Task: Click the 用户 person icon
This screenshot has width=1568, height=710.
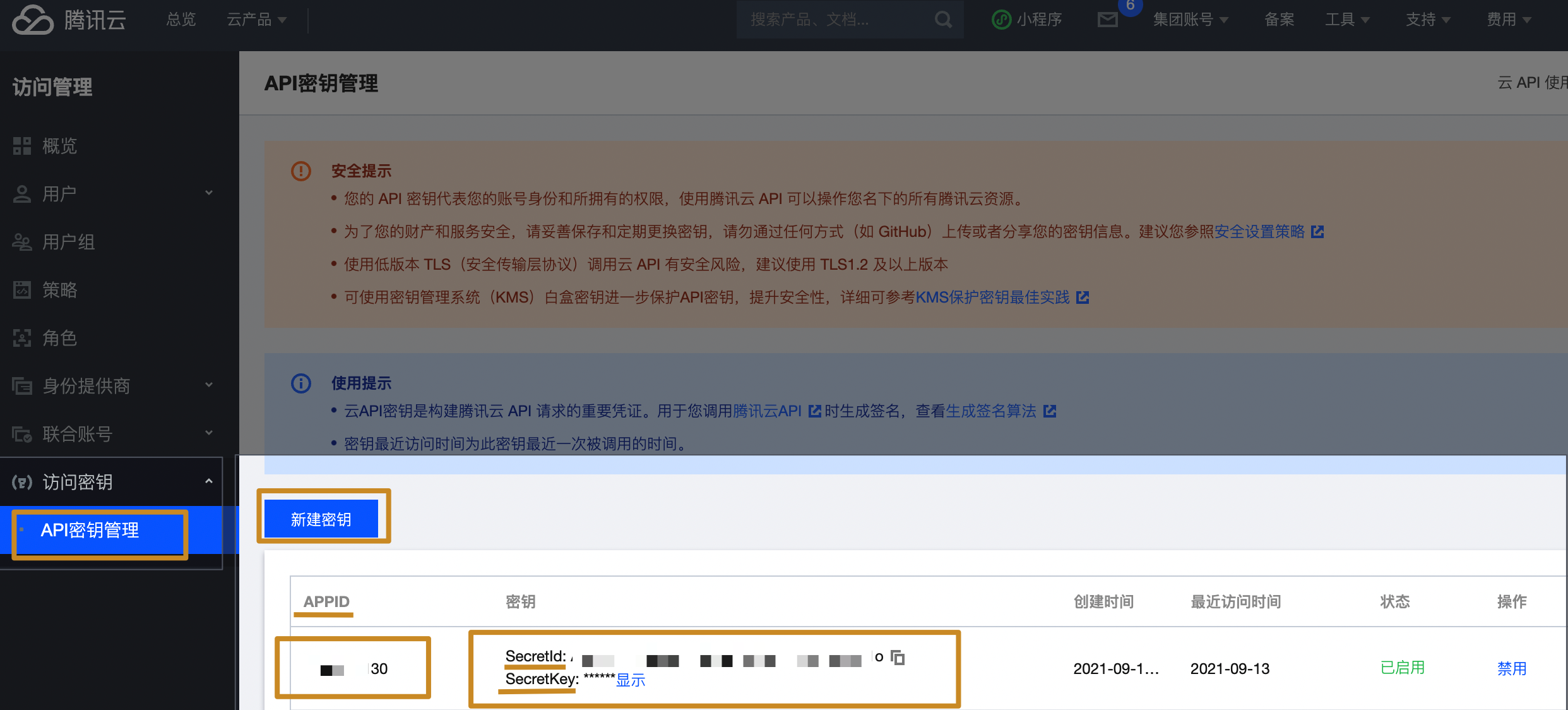Action: (22, 194)
